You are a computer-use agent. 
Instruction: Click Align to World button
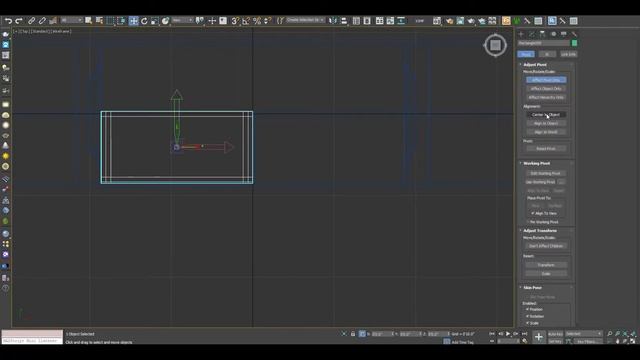coord(546,132)
